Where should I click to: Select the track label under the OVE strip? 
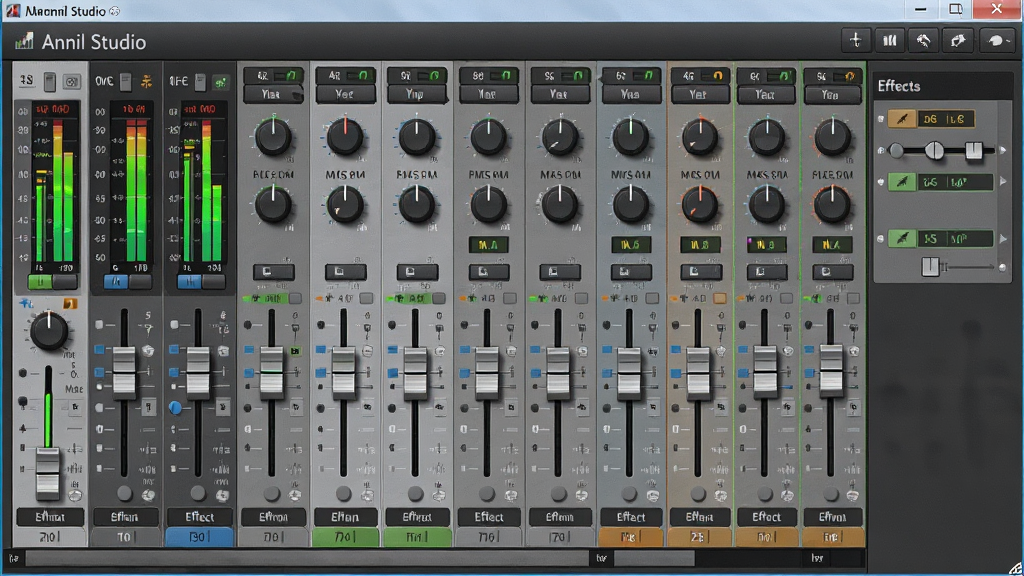click(125, 537)
